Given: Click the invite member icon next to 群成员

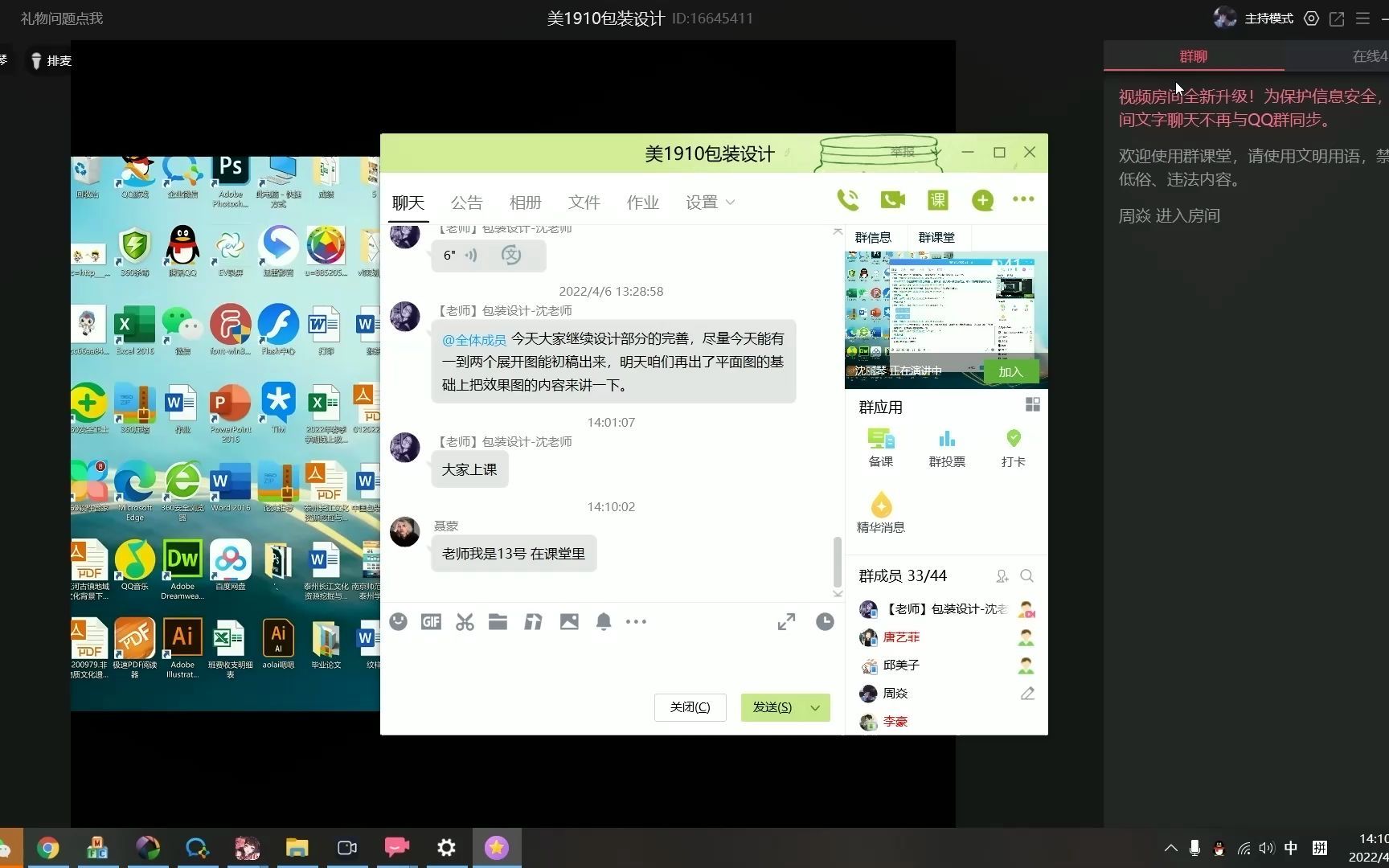Looking at the screenshot, I should coord(1002,576).
